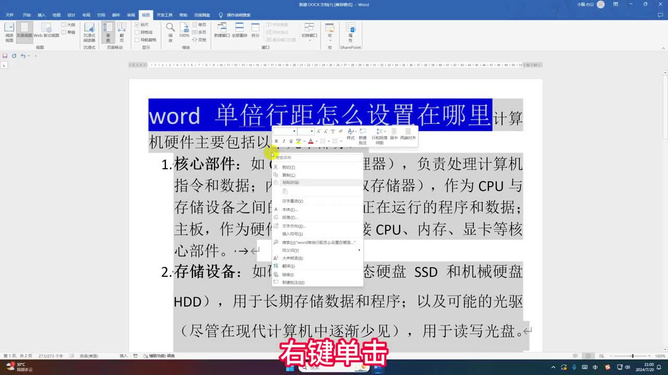Apply Bold from mini toolbar
Screen dimensions: 668x375
pos(276,141)
